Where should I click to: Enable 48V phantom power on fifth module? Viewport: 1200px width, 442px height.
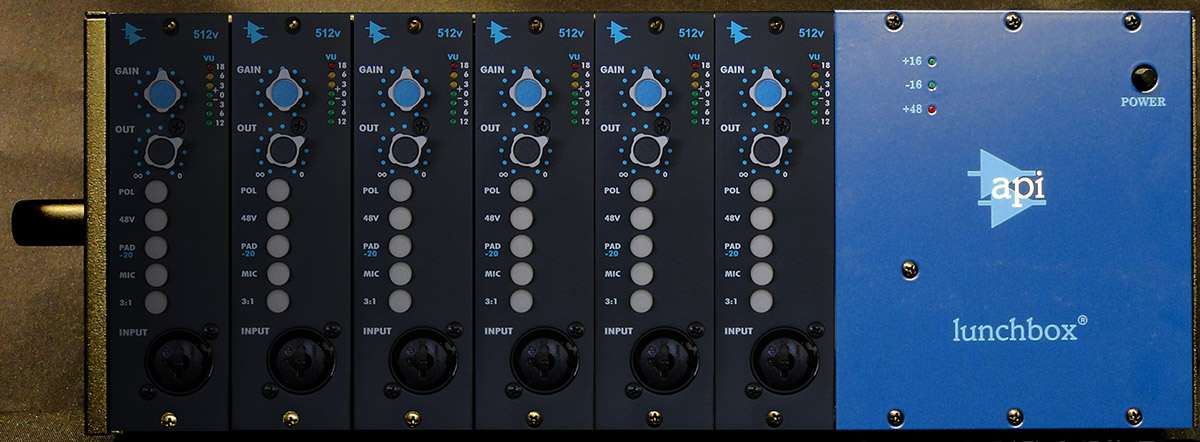641,219
